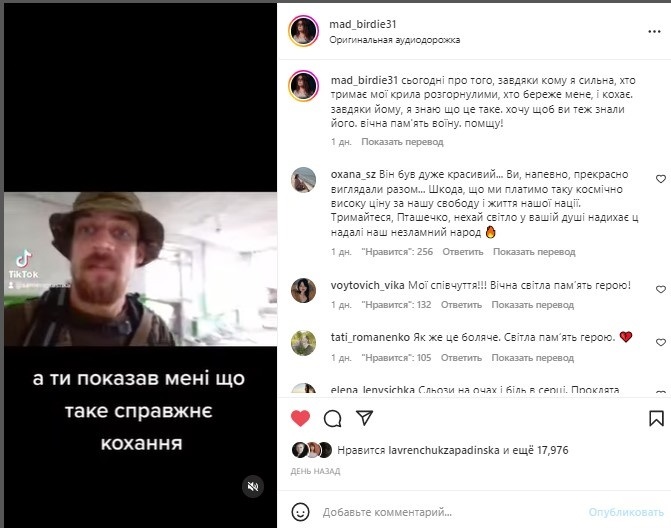Screen dimensions: 671x528
Task: Open the tati_romanenko avatar
Action: [303, 343]
